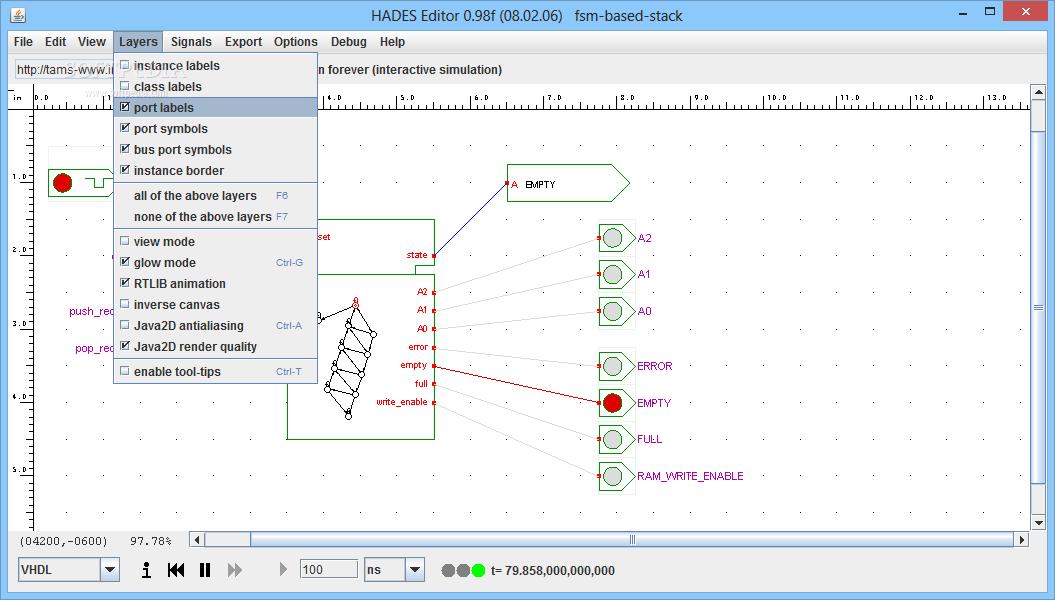
Task: Click the vertical scrollbar thumb
Action: (x=1038, y=307)
